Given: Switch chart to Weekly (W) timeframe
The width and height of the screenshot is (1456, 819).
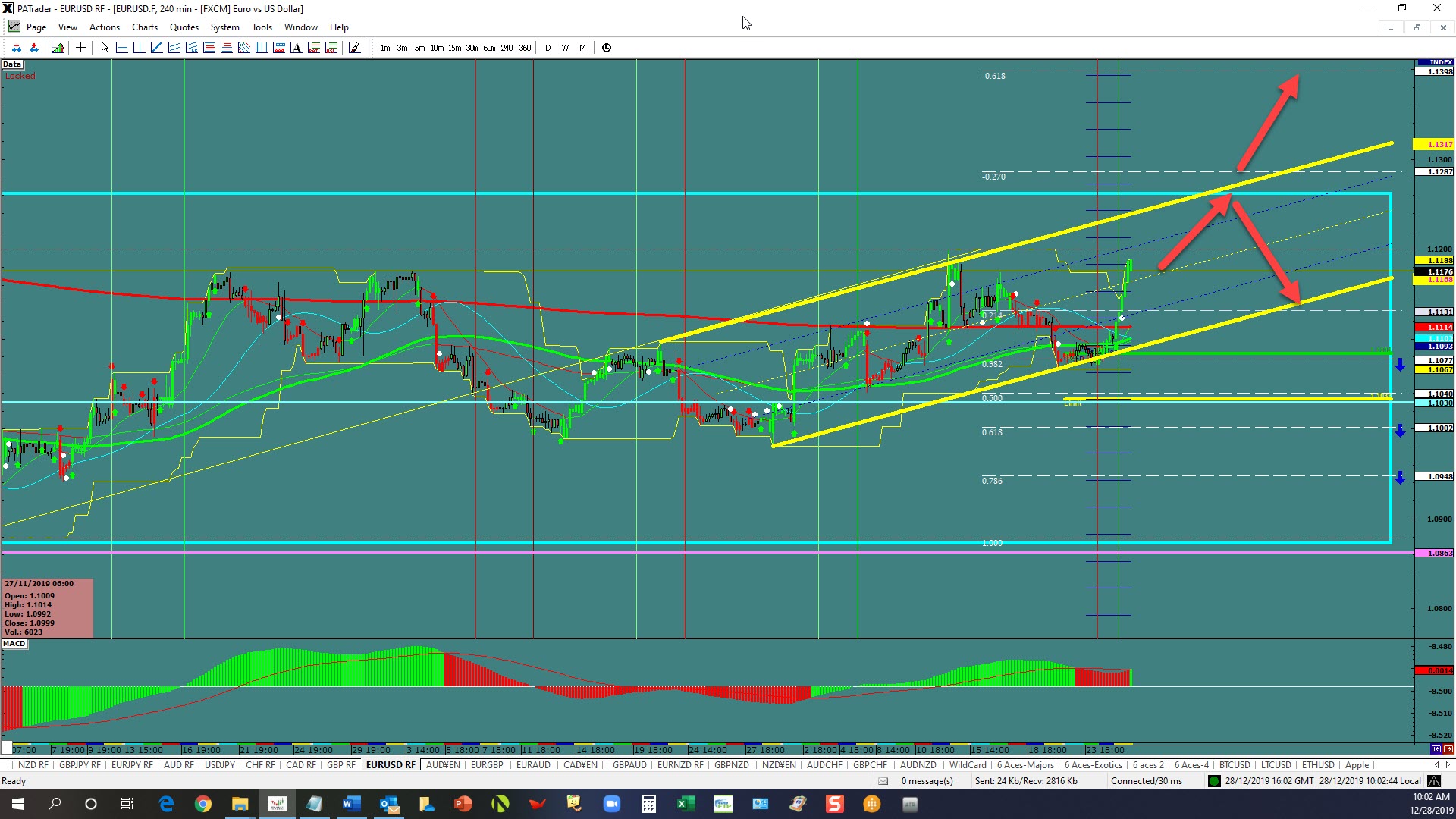Looking at the screenshot, I should 565,48.
